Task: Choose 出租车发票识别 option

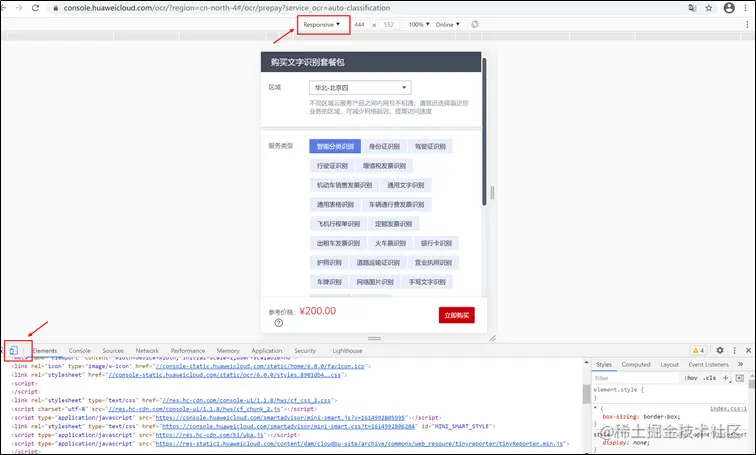Action: (338, 243)
